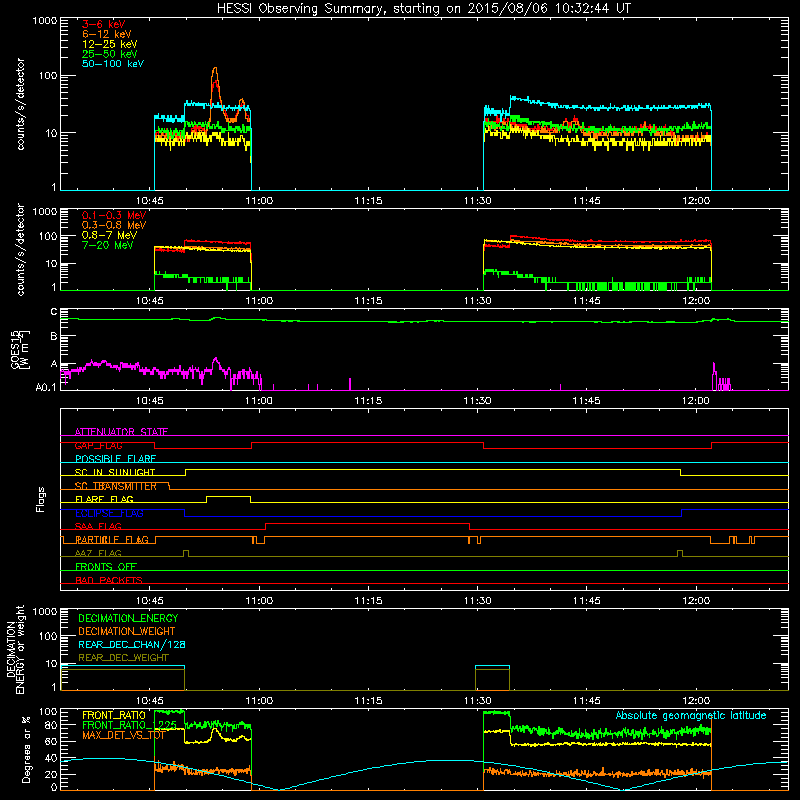Screen dimensions: 800x800
Task: Click the FRONT_RATIO legend entry
Action: 114,715
